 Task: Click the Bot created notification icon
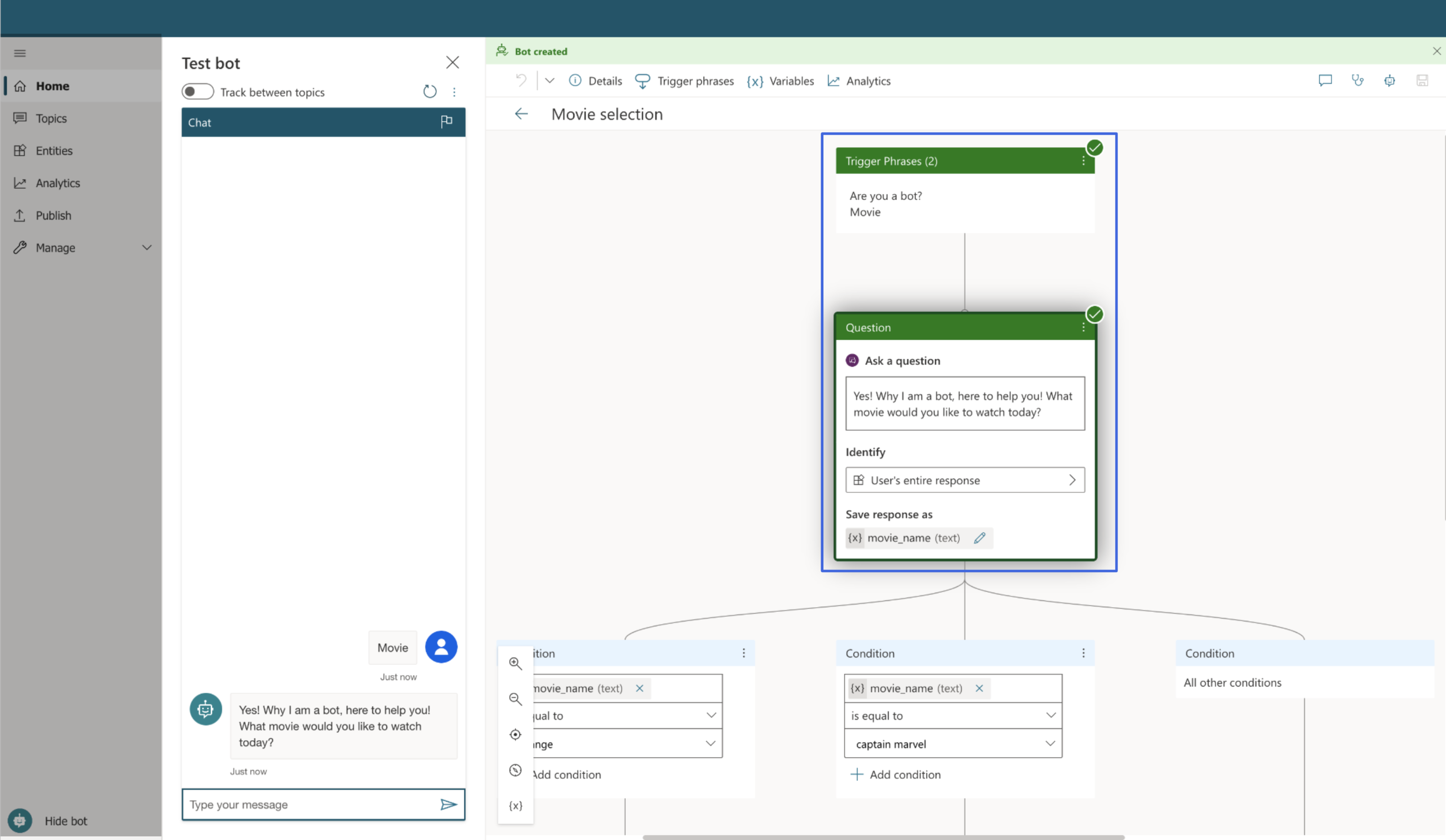click(x=502, y=51)
